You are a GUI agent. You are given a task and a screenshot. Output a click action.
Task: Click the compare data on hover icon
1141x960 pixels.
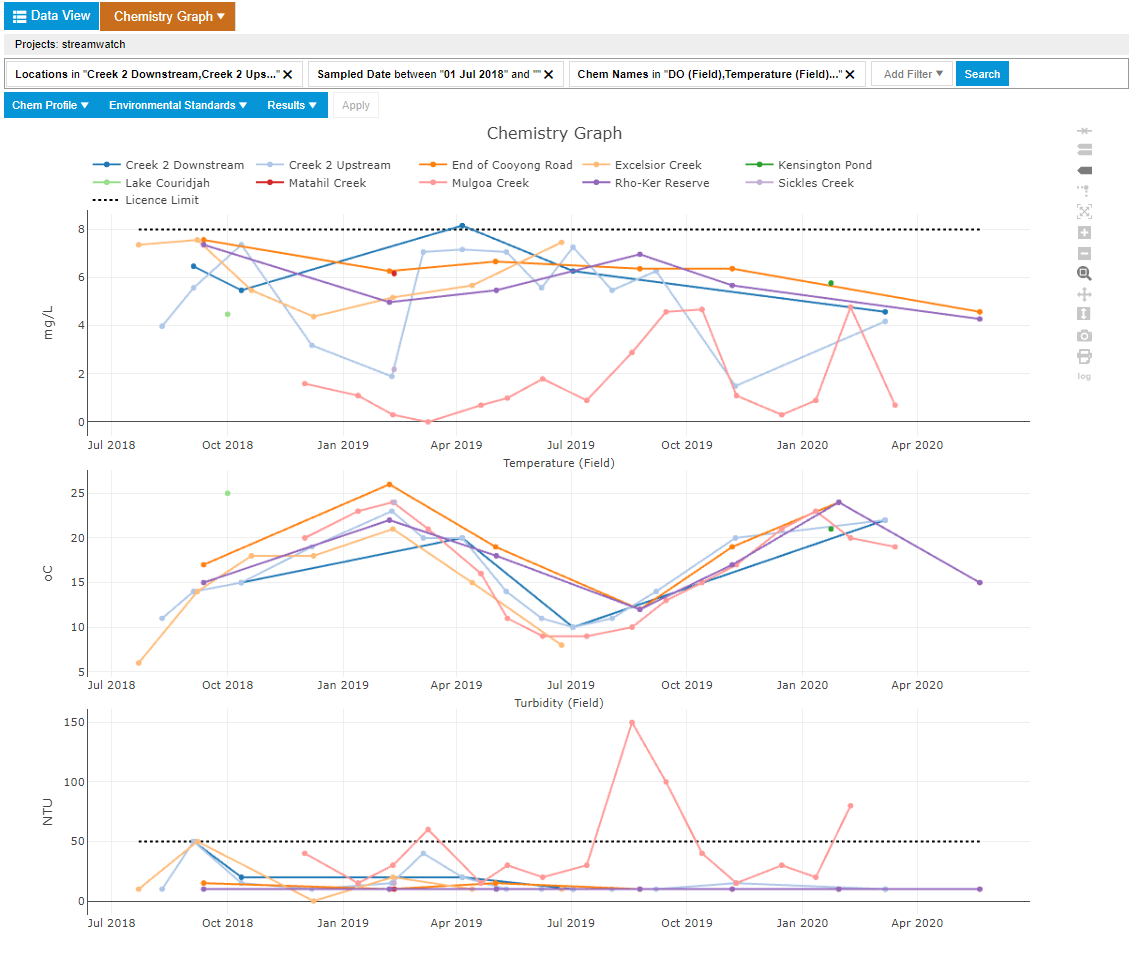(1084, 150)
